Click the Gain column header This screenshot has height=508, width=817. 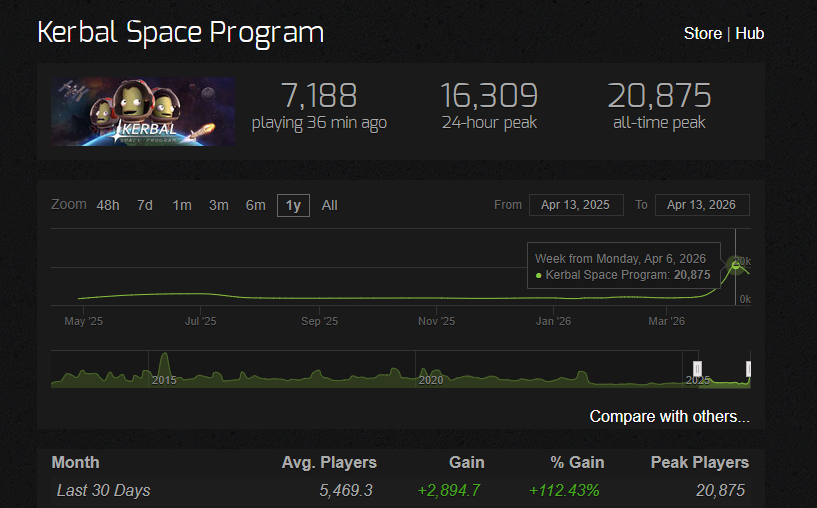point(467,463)
